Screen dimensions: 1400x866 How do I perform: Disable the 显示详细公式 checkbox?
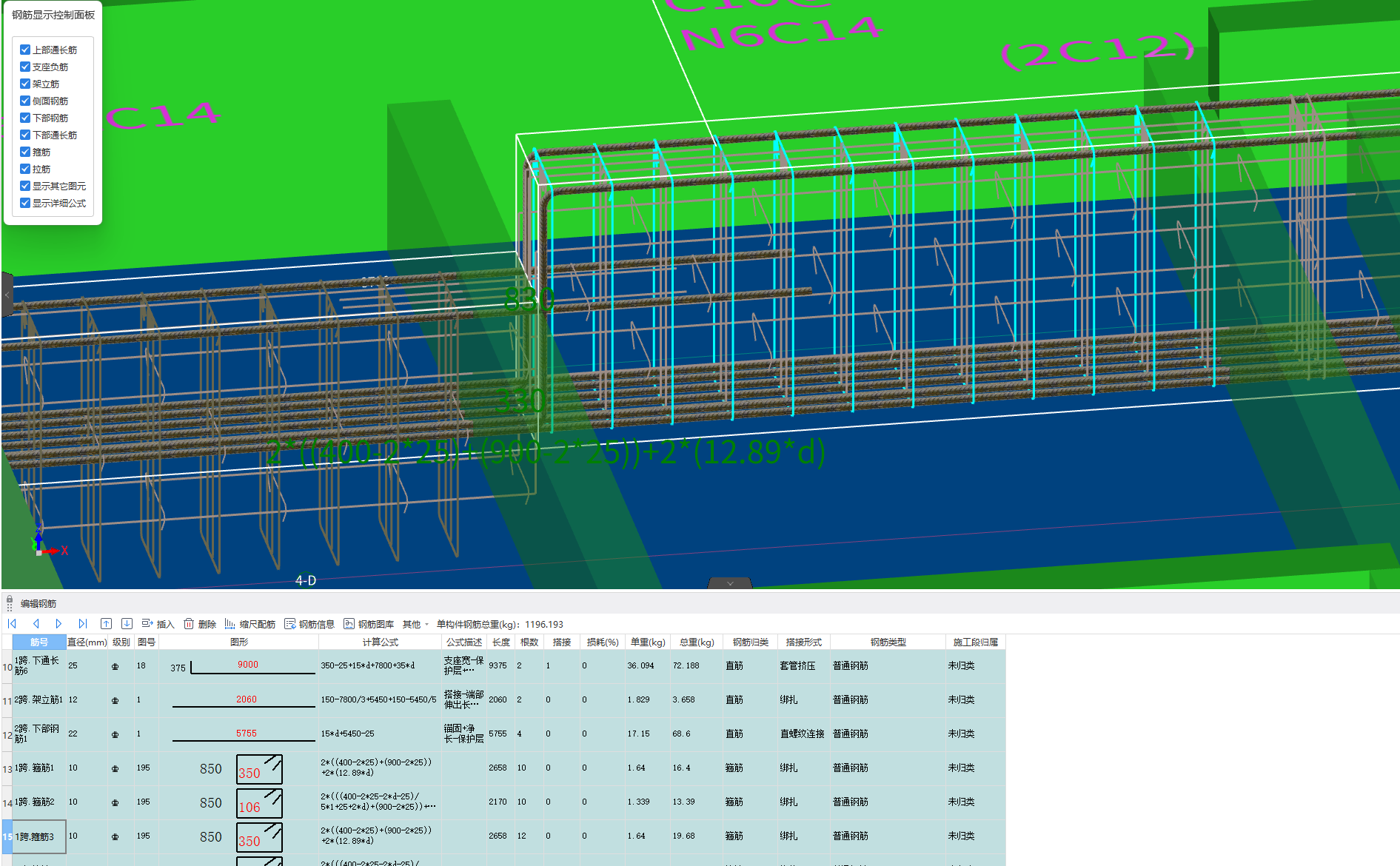click(25, 203)
